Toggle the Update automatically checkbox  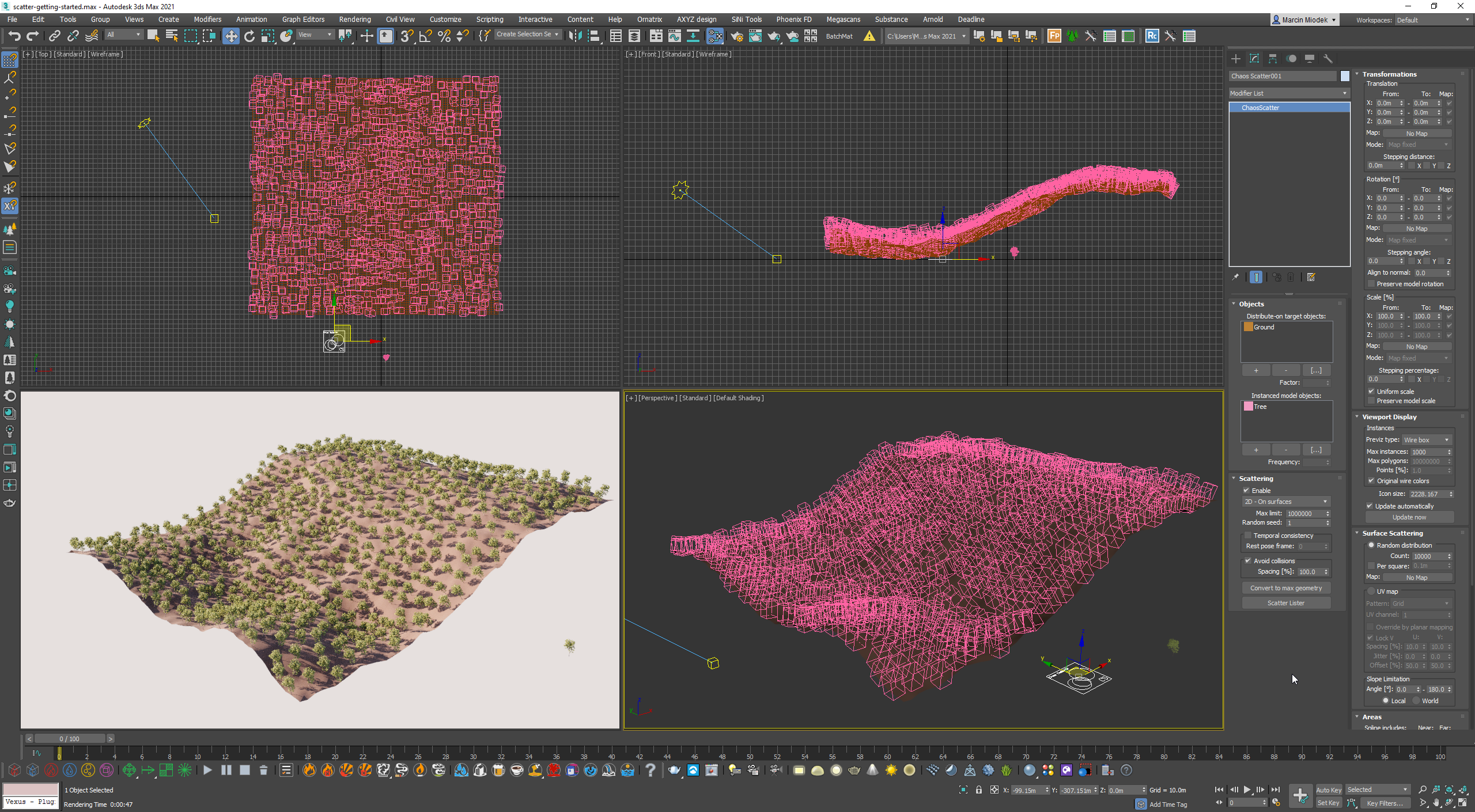tap(1370, 506)
